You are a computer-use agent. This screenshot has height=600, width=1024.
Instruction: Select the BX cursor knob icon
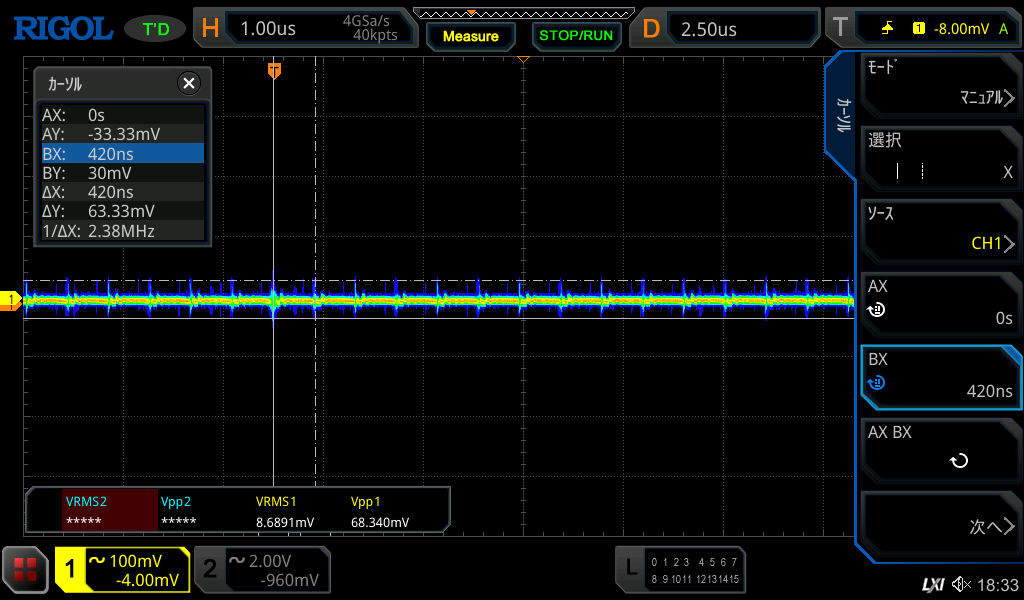pyautogui.click(x=876, y=383)
